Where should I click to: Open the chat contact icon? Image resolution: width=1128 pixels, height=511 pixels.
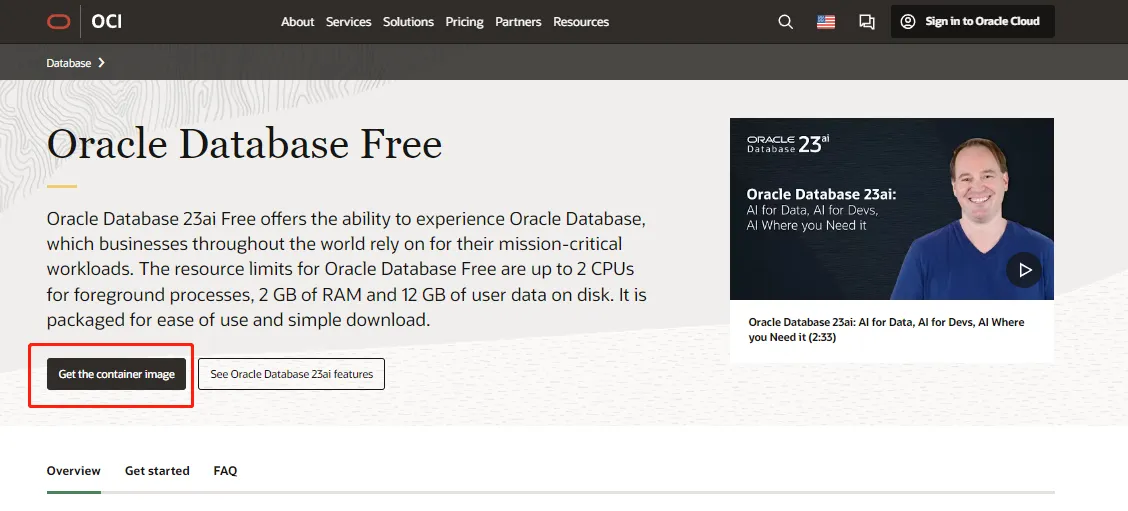(x=867, y=22)
